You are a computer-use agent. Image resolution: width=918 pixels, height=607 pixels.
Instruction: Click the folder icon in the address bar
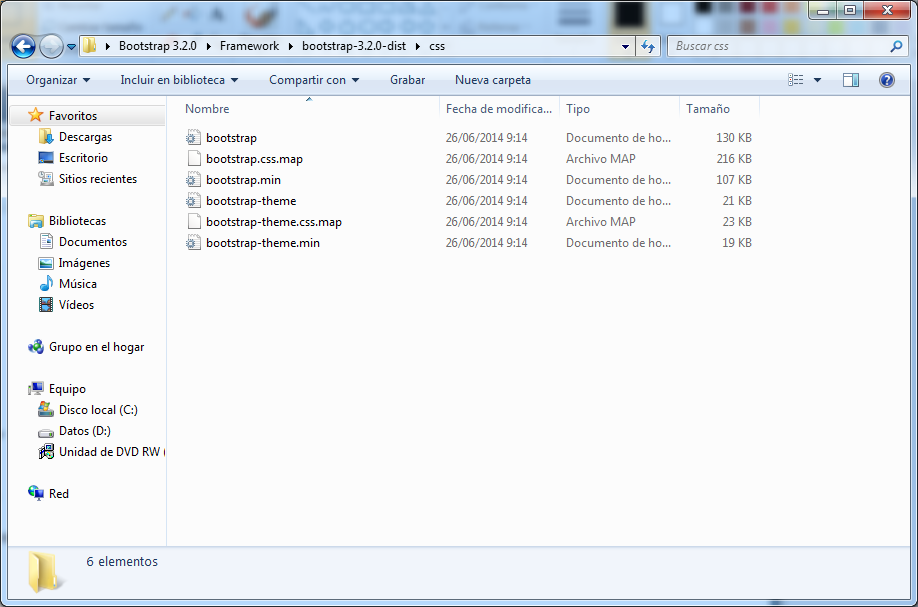click(89, 46)
